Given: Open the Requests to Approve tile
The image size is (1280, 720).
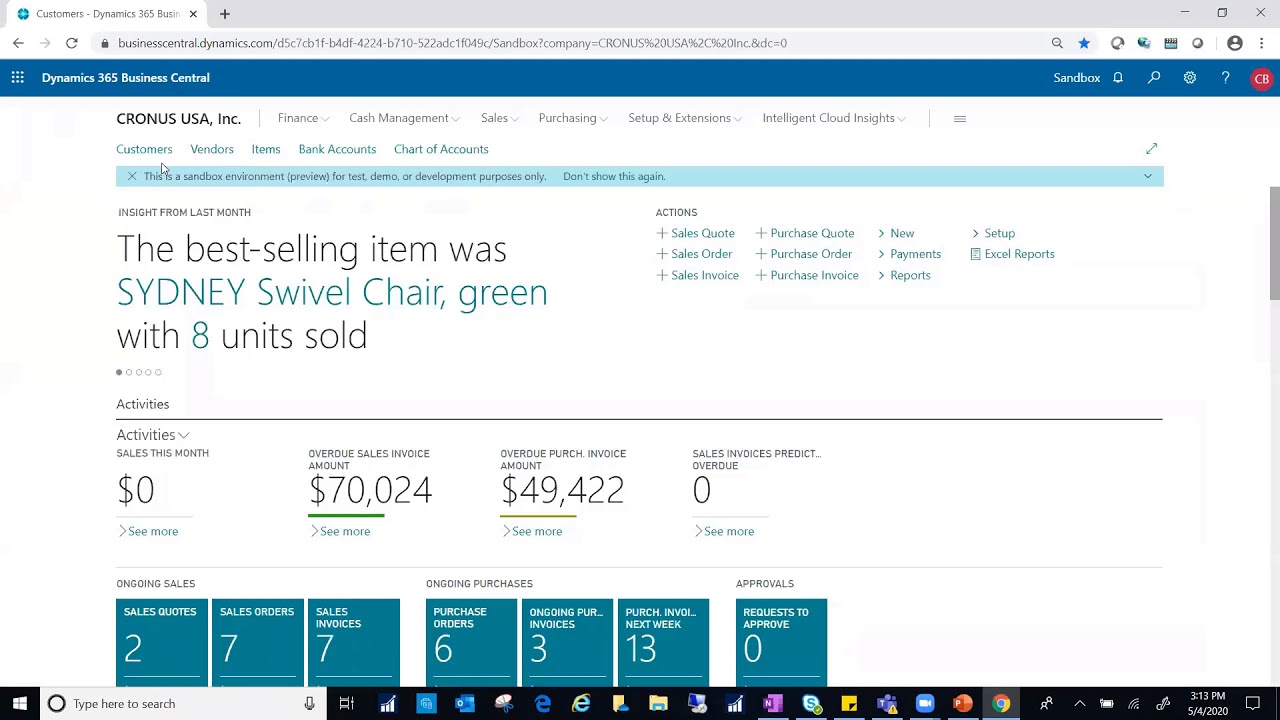Looking at the screenshot, I should [781, 642].
